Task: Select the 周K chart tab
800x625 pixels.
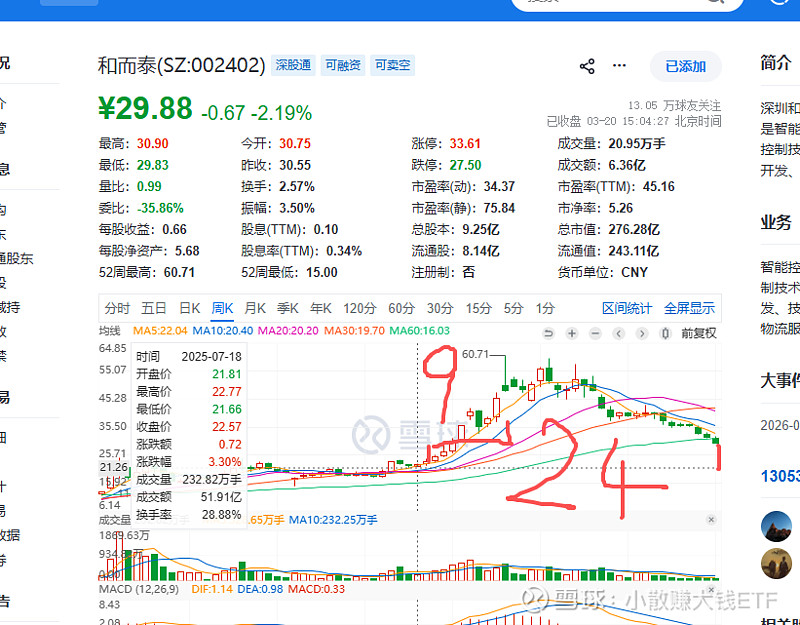Action: pos(222,308)
